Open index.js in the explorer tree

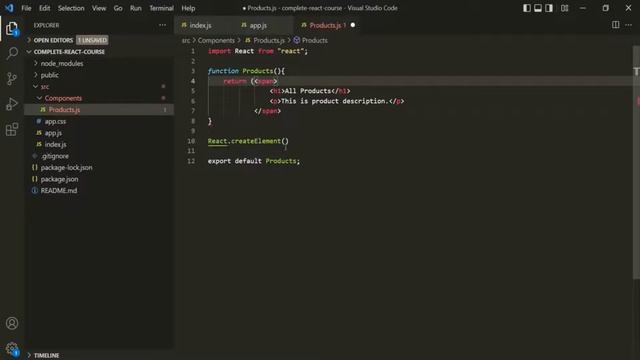[55, 144]
